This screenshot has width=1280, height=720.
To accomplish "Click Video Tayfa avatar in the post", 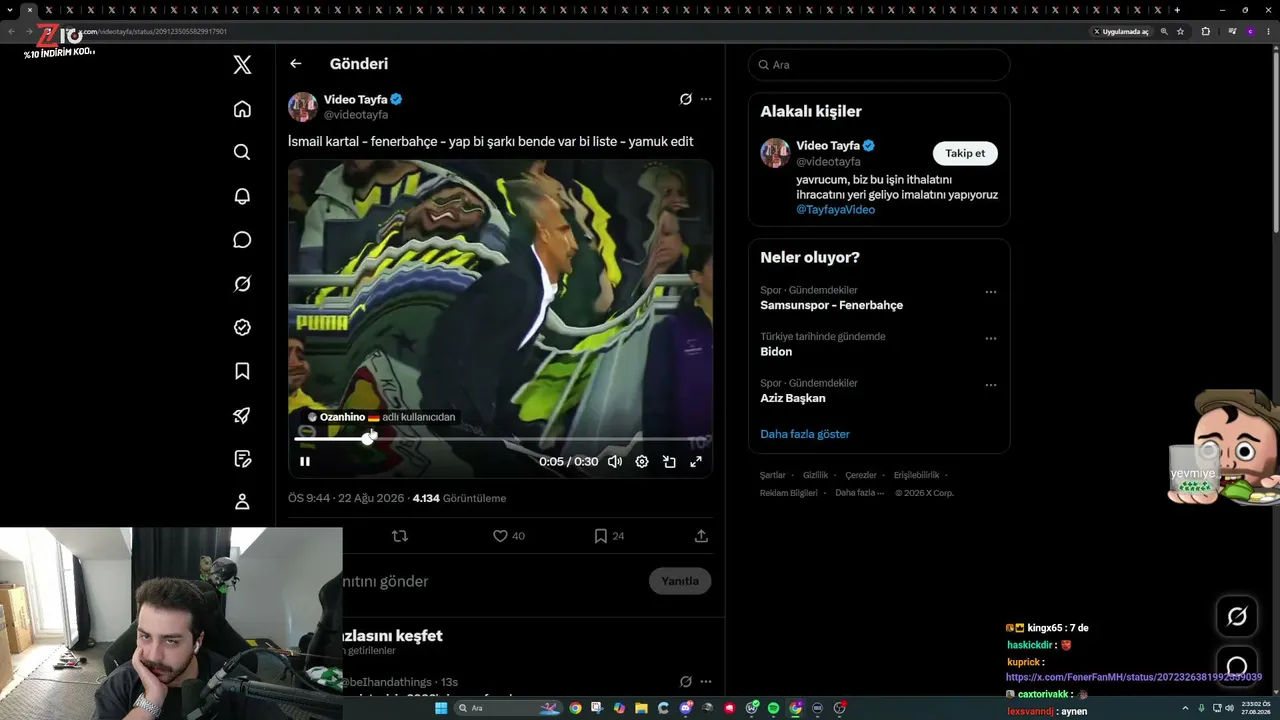I will pos(303,107).
